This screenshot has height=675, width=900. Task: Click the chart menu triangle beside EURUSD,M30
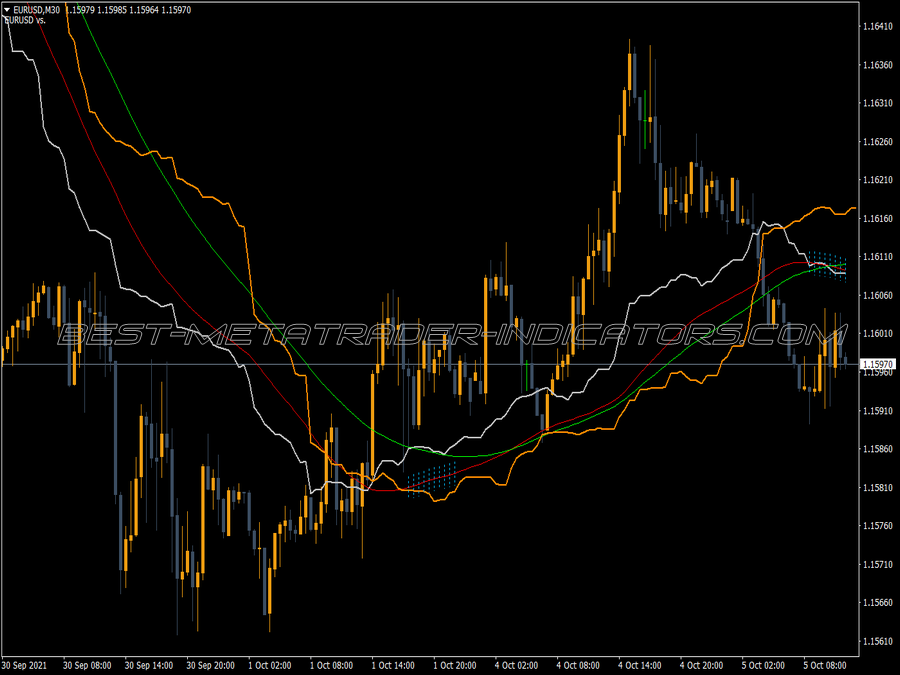coord(7,10)
